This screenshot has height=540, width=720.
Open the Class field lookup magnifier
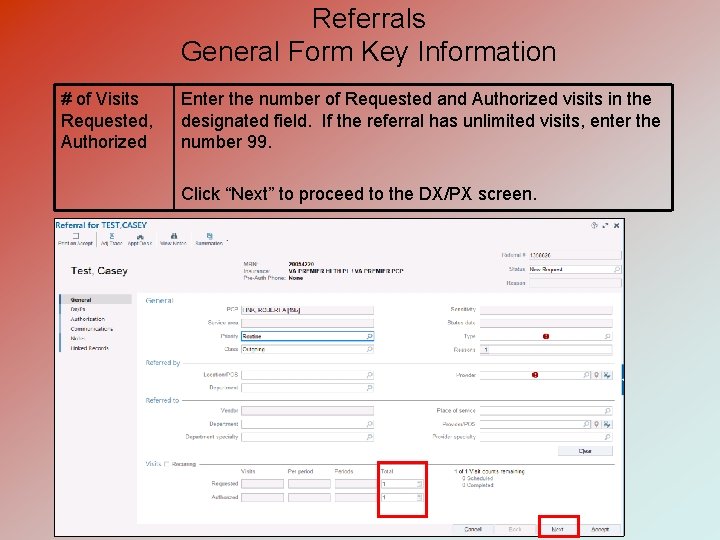point(370,349)
